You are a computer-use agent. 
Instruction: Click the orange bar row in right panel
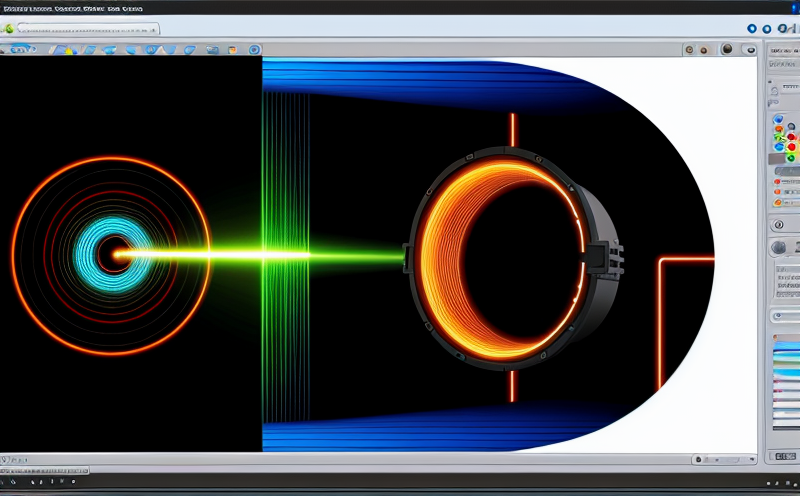786,181
